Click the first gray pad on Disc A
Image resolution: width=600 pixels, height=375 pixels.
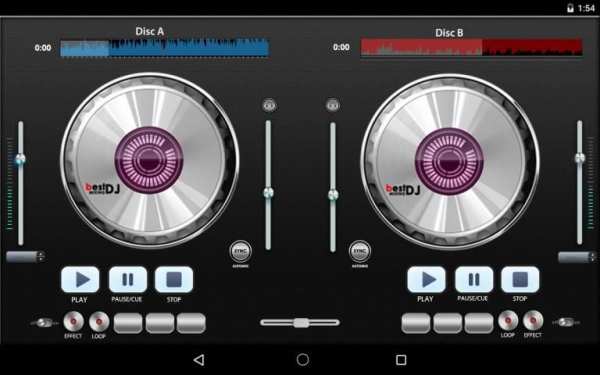click(128, 323)
